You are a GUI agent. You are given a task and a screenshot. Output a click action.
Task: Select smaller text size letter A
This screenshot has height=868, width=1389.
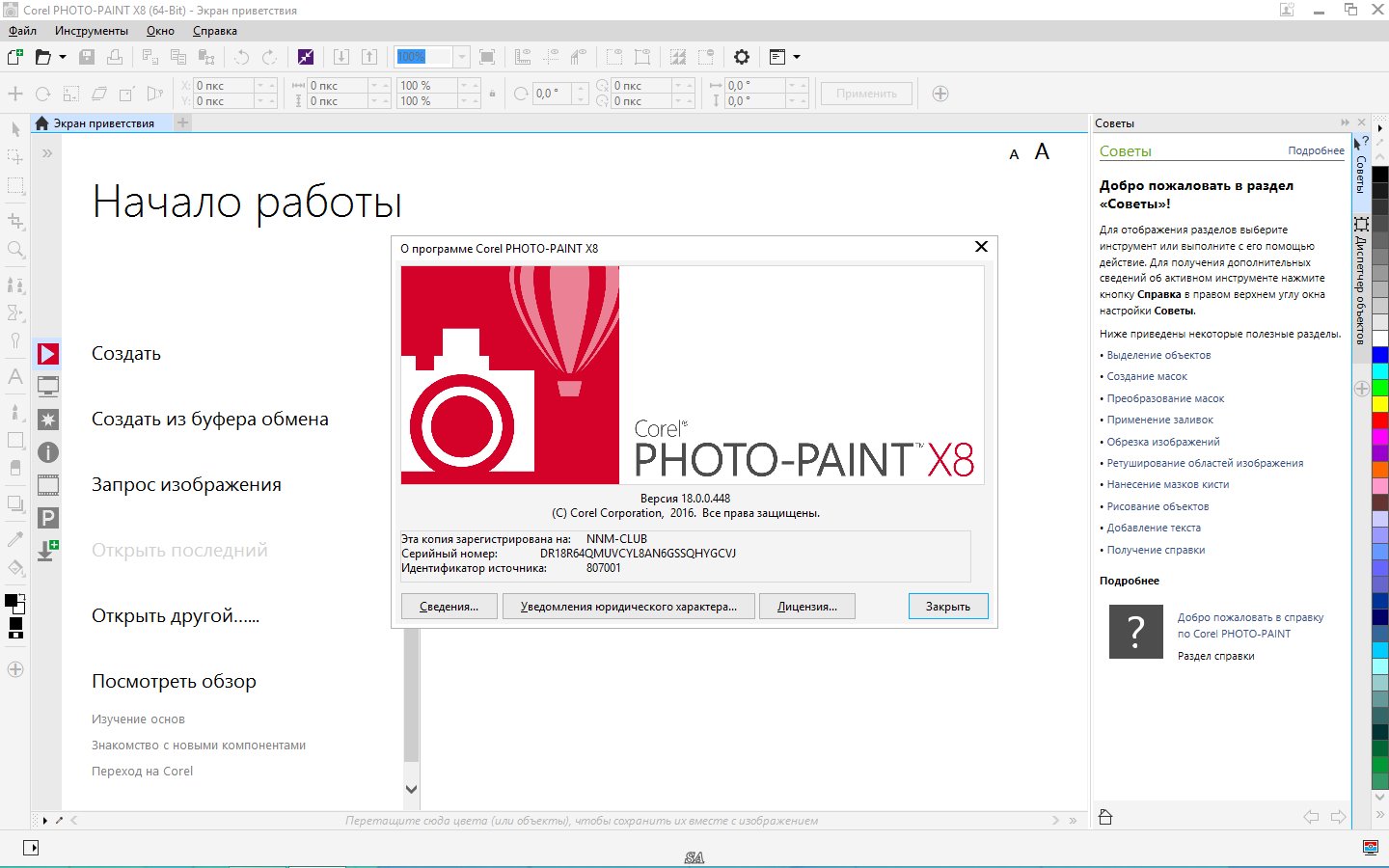tap(1014, 154)
